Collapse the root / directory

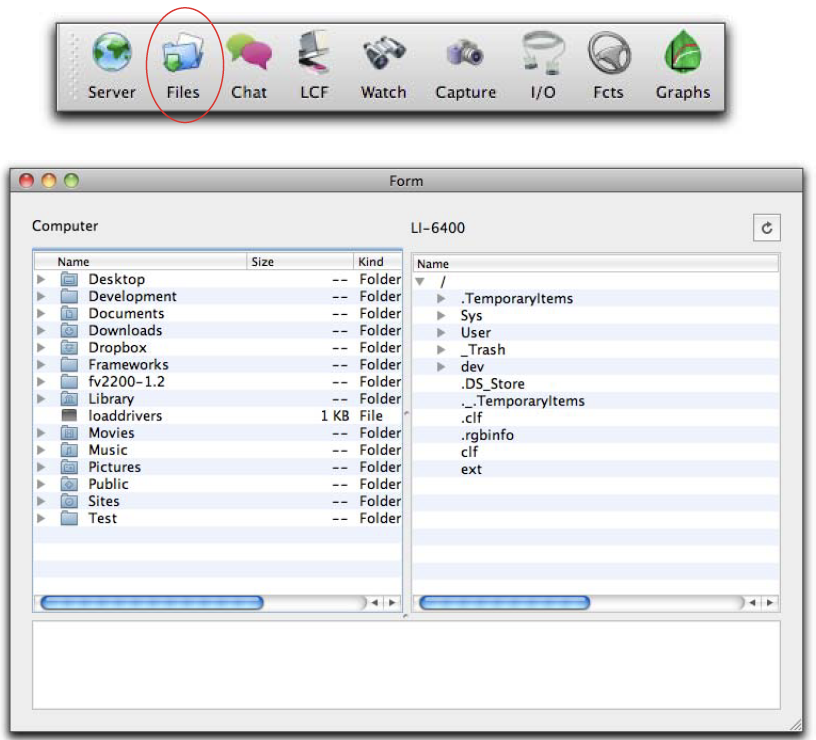click(x=420, y=282)
